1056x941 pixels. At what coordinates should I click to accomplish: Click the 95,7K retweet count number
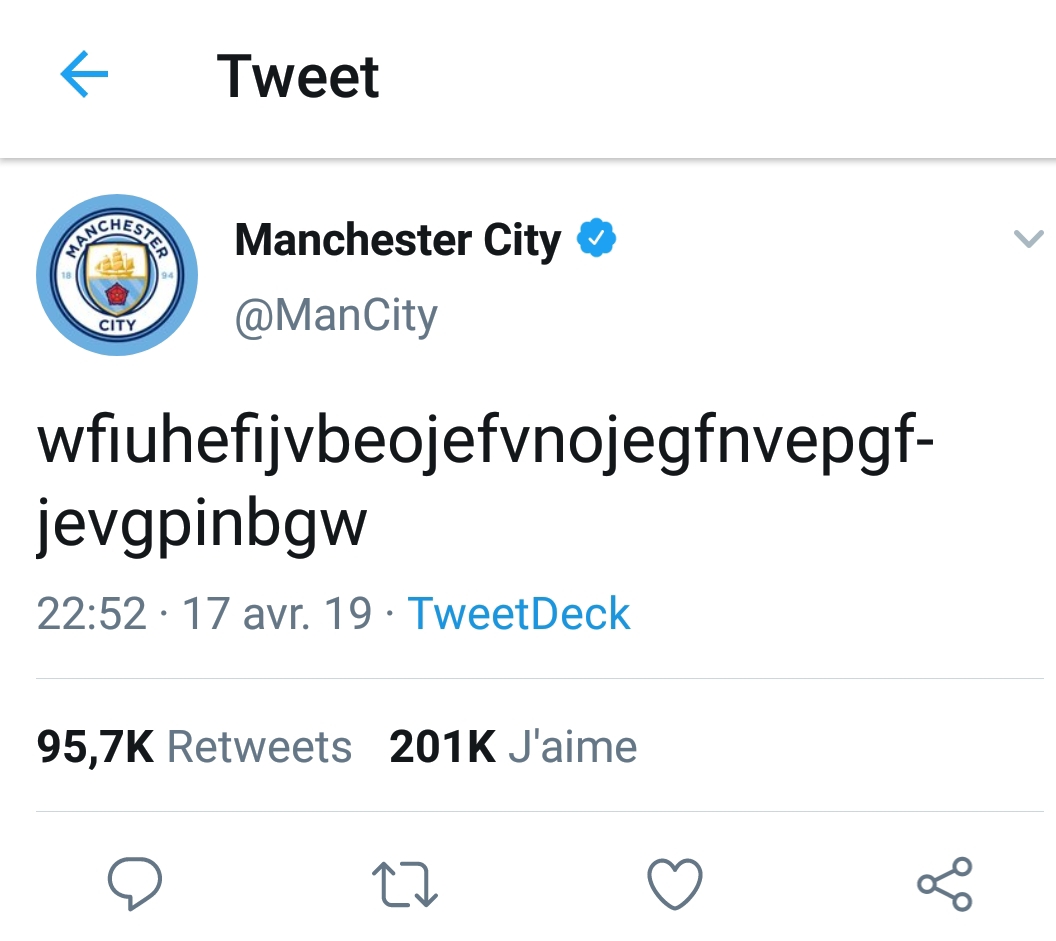coord(95,747)
